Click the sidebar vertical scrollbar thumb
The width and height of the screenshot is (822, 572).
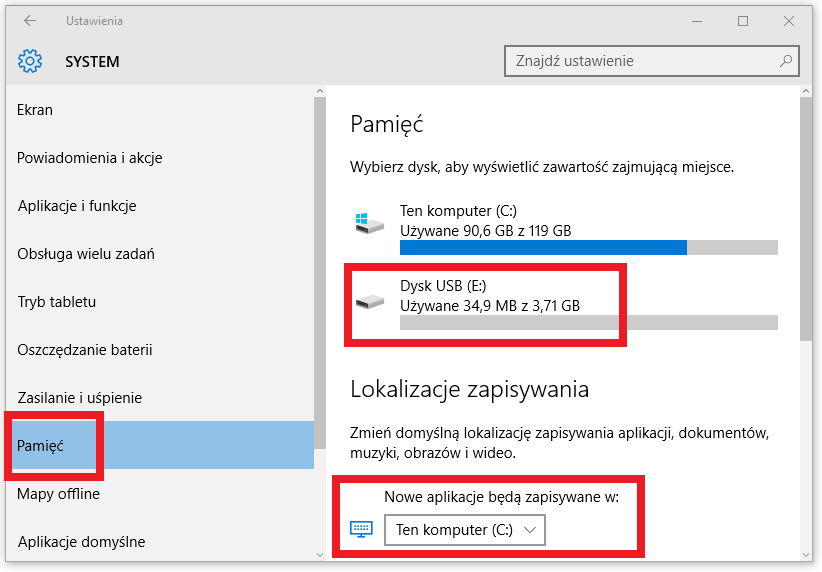pos(320,273)
